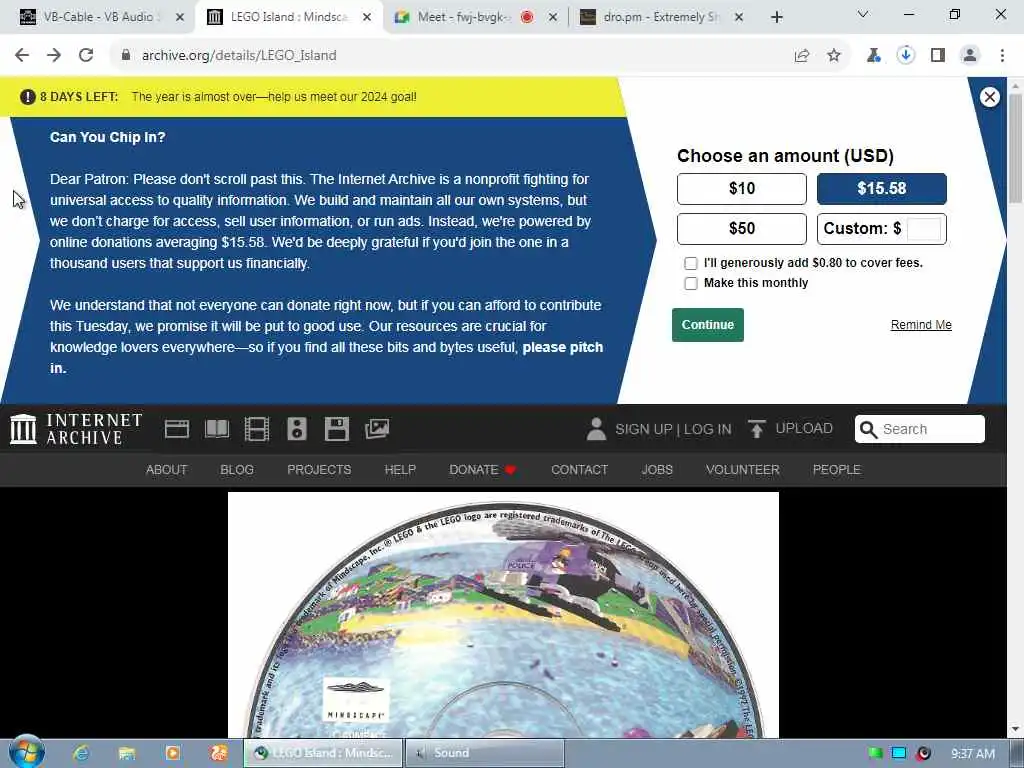Close the LEGO Island tab
1024x768 pixels.
click(367, 17)
